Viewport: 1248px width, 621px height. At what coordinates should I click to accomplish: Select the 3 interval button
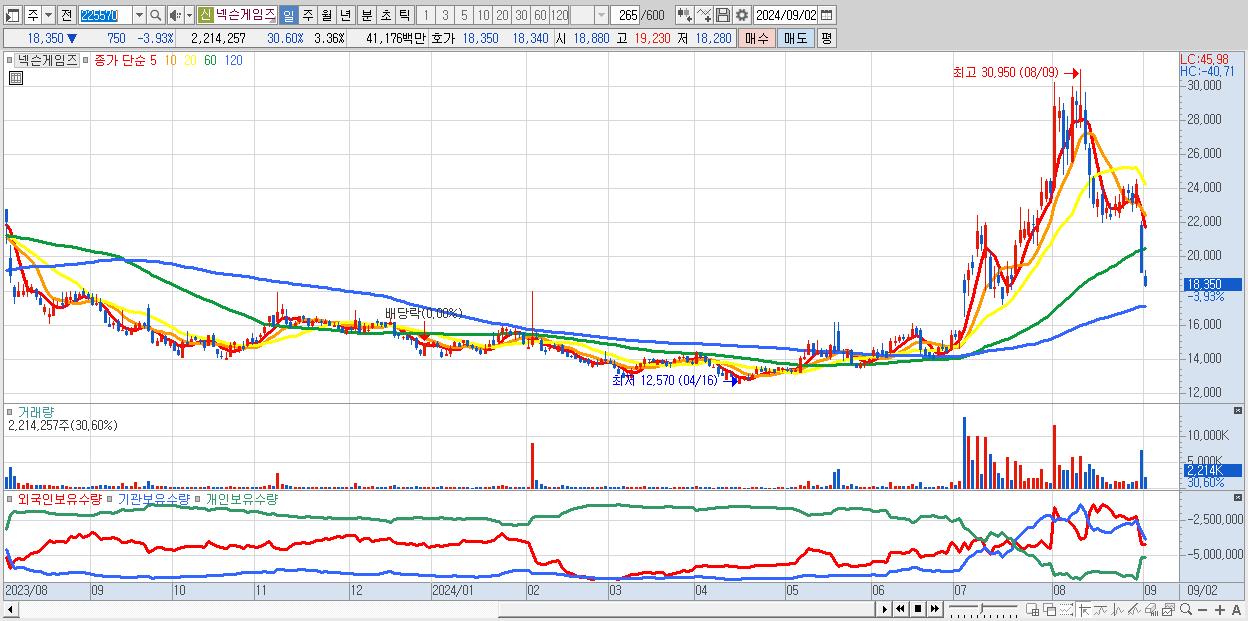[x=445, y=15]
